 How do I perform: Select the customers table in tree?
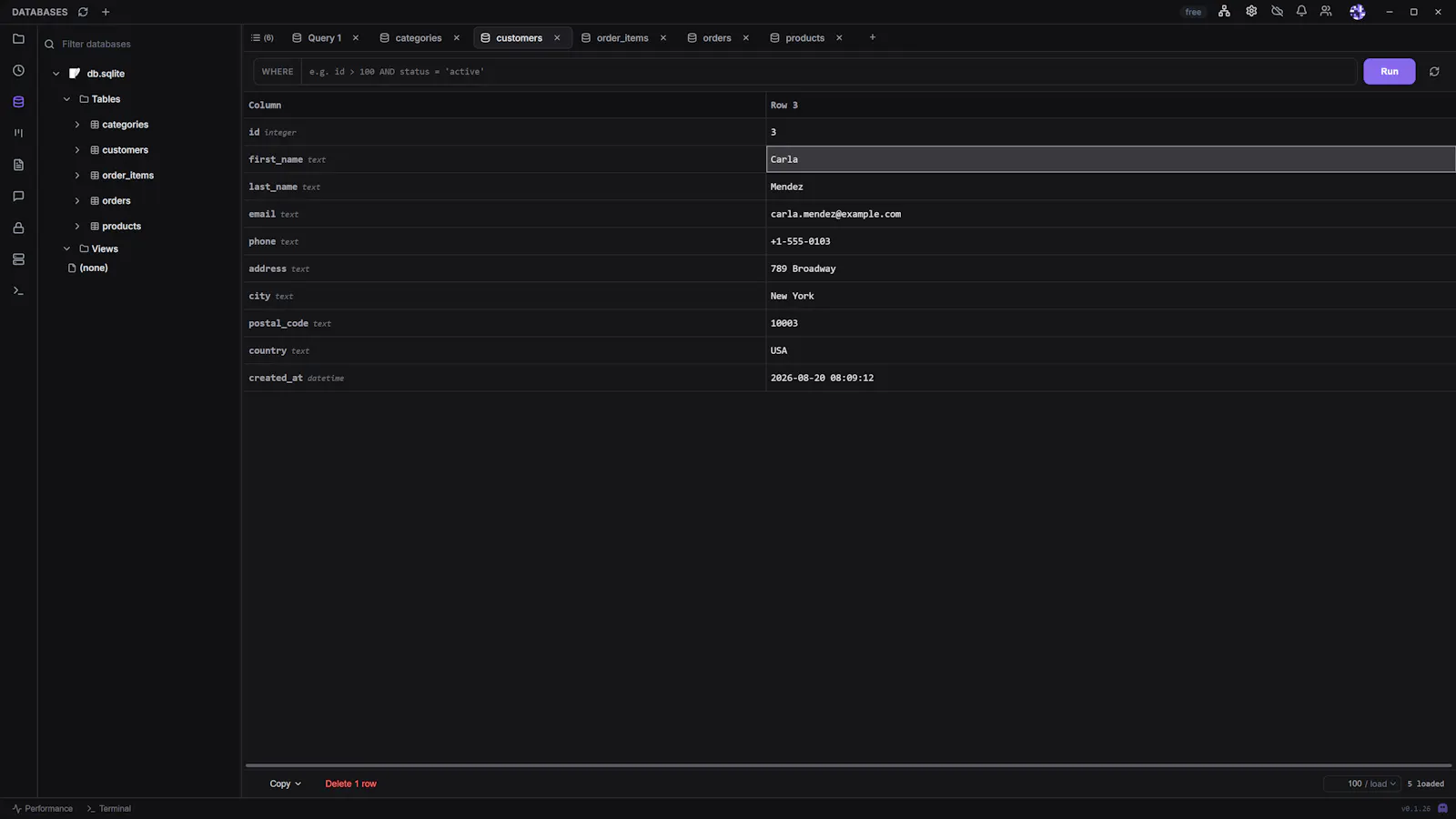point(125,150)
